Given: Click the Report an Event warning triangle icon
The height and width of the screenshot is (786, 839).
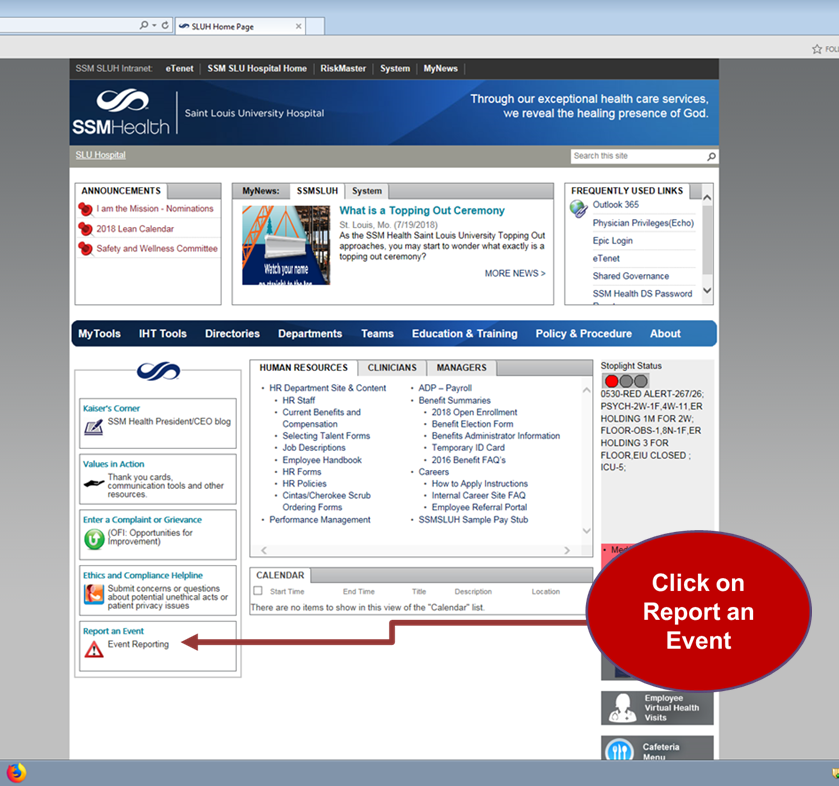Looking at the screenshot, I should pos(94,648).
